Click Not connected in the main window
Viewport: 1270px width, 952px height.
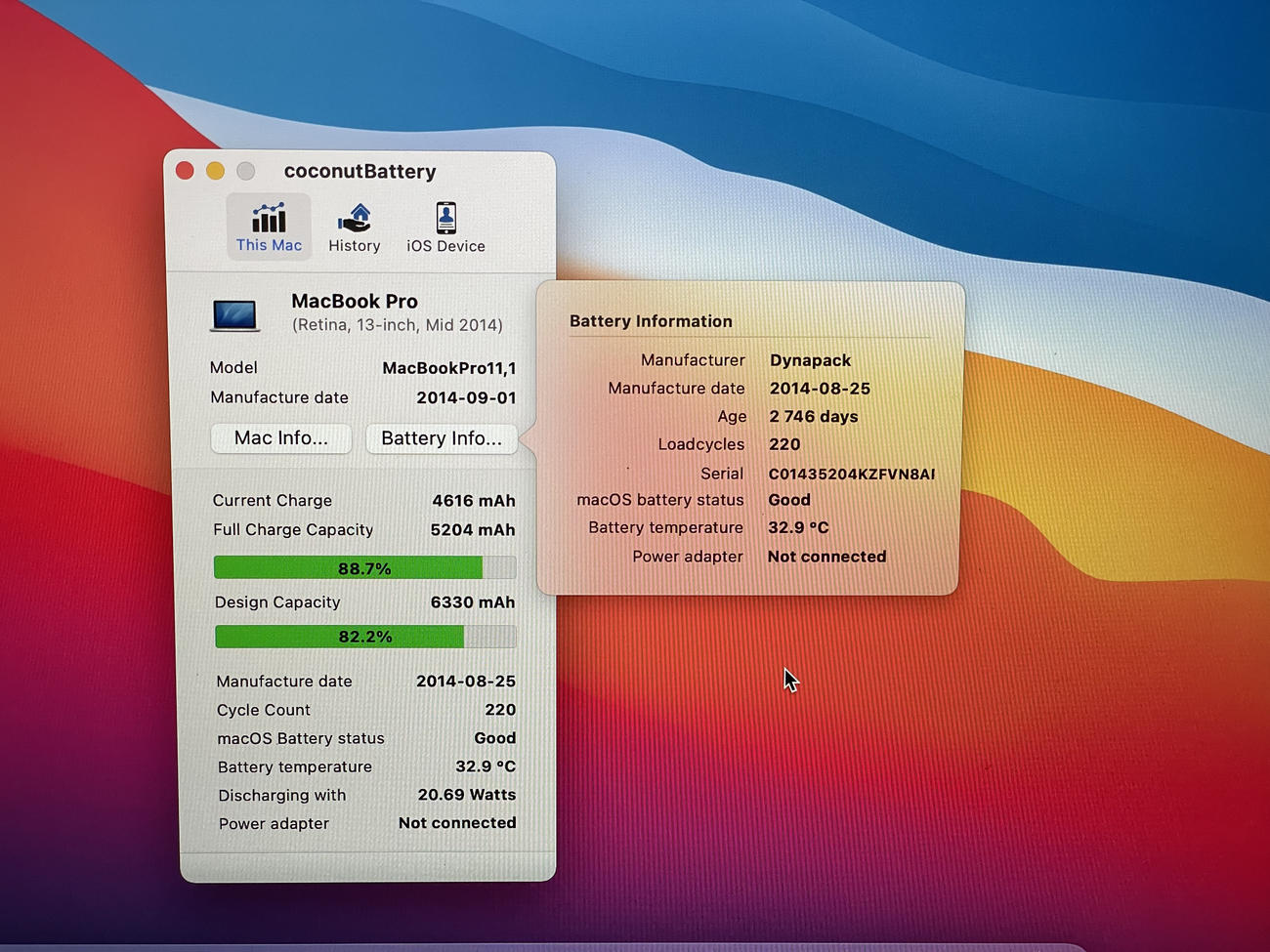457,823
